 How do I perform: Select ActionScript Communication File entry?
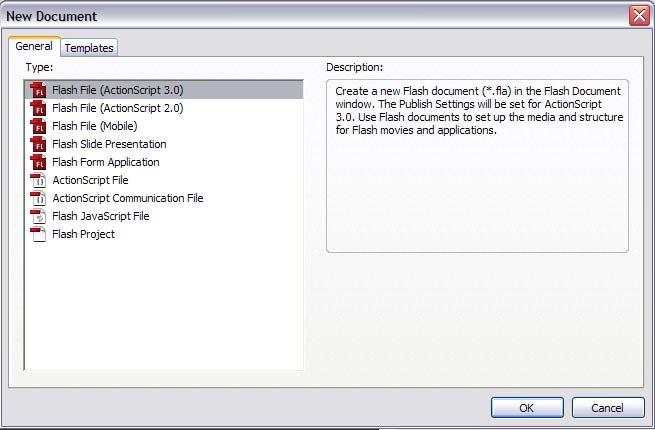pyautogui.click(x=128, y=198)
